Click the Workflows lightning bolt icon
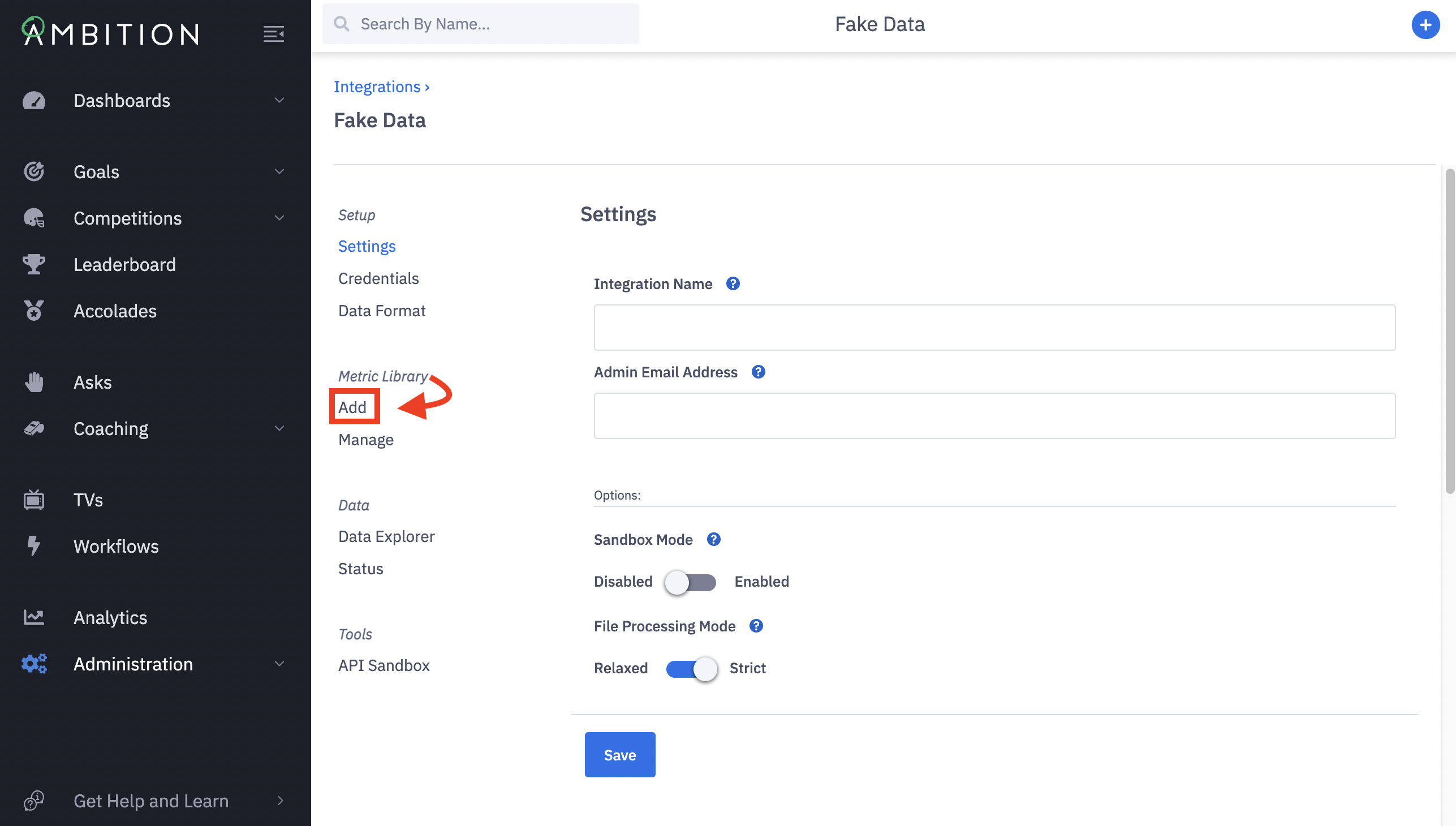Screen dimensions: 1456x826 [x=34, y=546]
